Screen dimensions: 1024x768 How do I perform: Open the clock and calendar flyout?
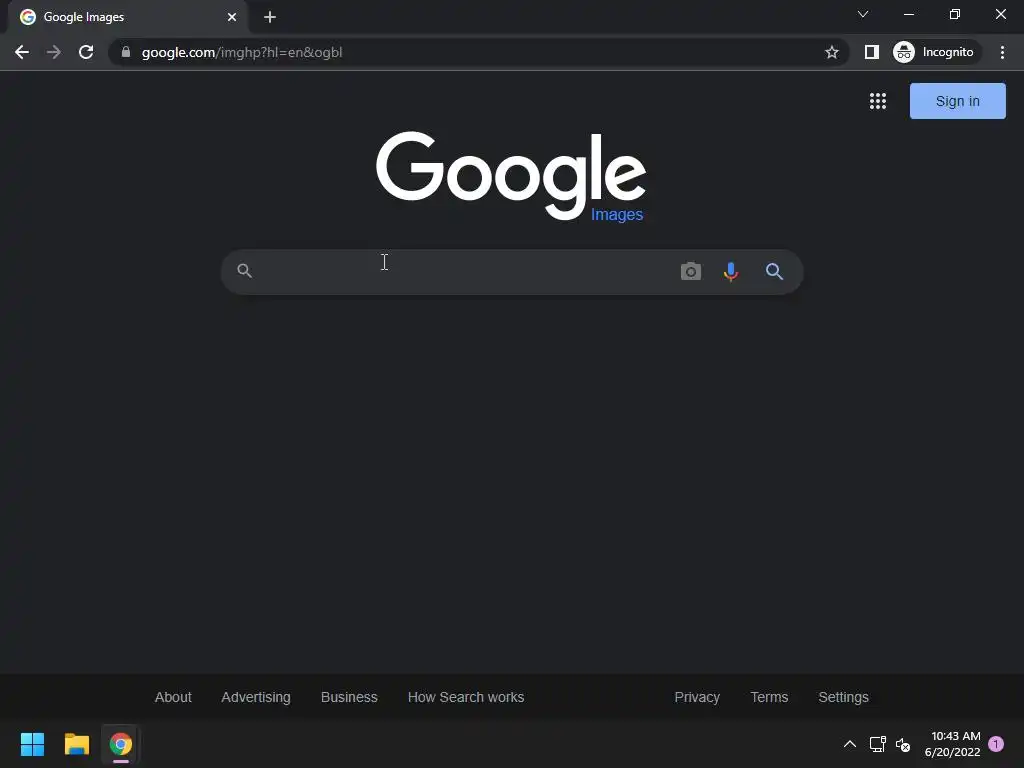point(952,744)
